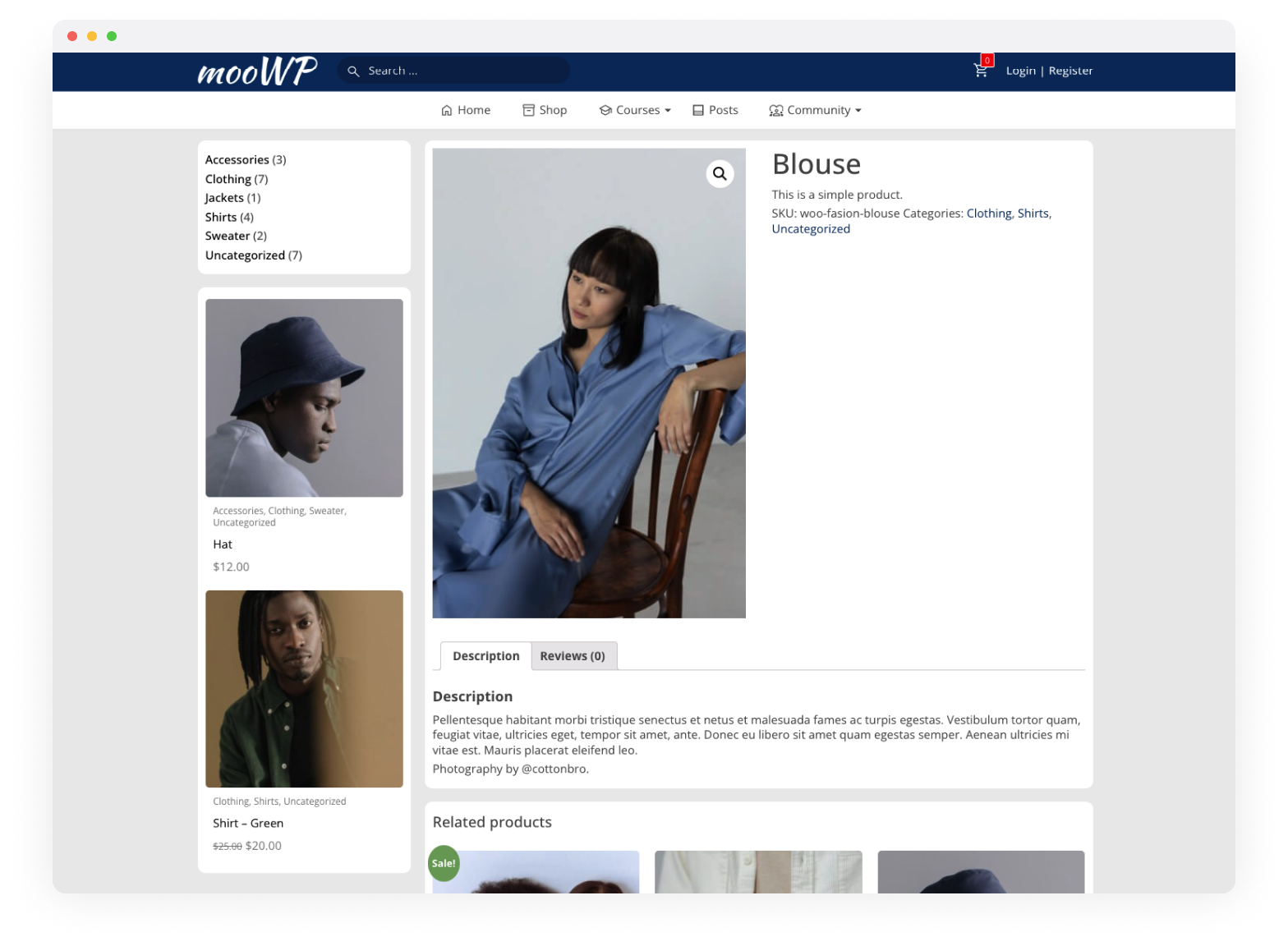Select the Description tab
This screenshot has height=946, width=1288.
(486, 655)
